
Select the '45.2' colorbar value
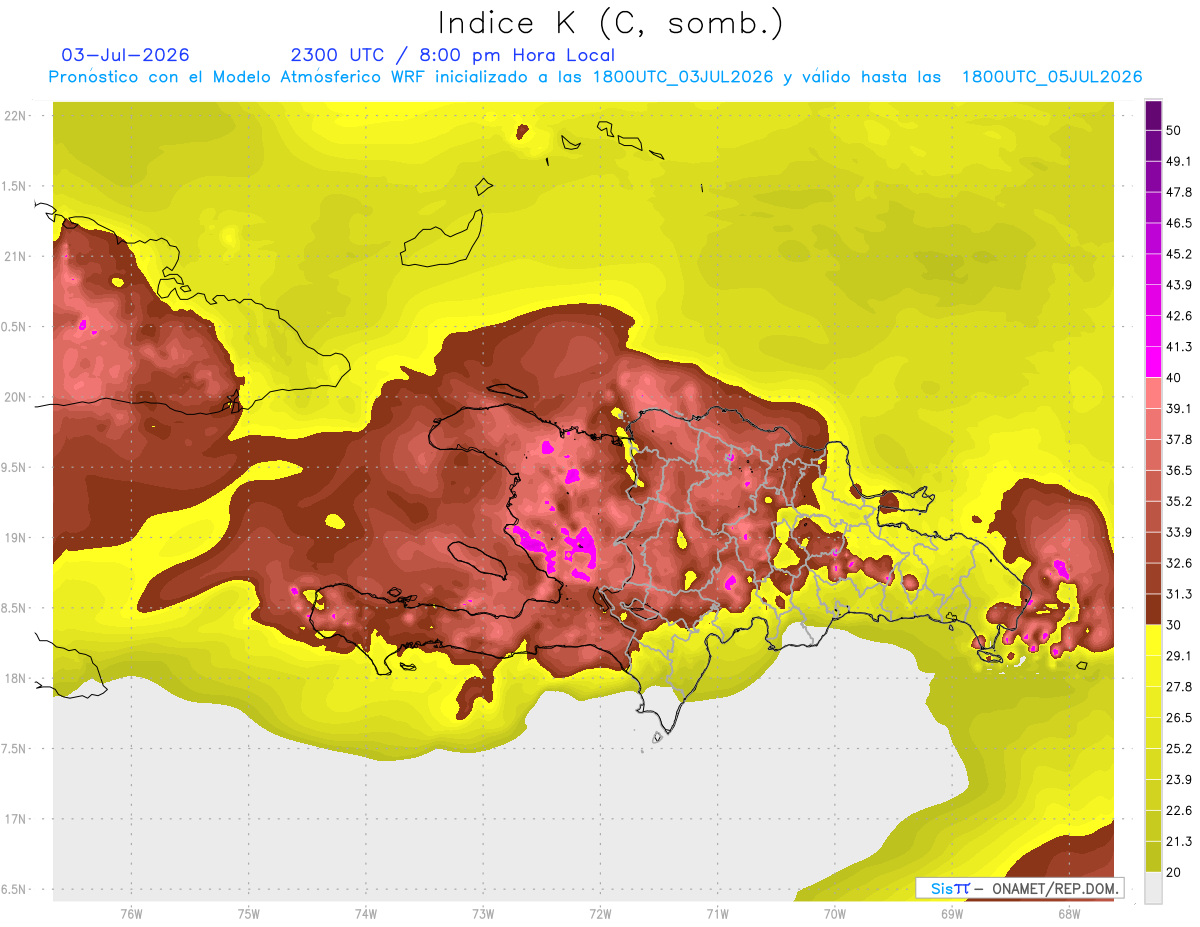[x=1181, y=254]
